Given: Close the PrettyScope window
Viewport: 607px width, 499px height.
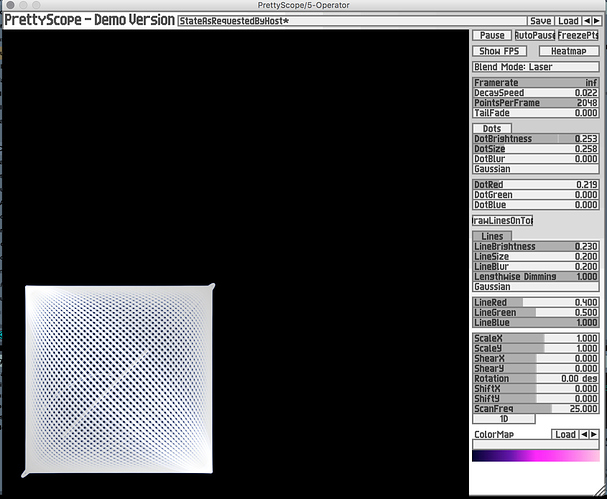Looking at the screenshot, I should pos(10,5).
